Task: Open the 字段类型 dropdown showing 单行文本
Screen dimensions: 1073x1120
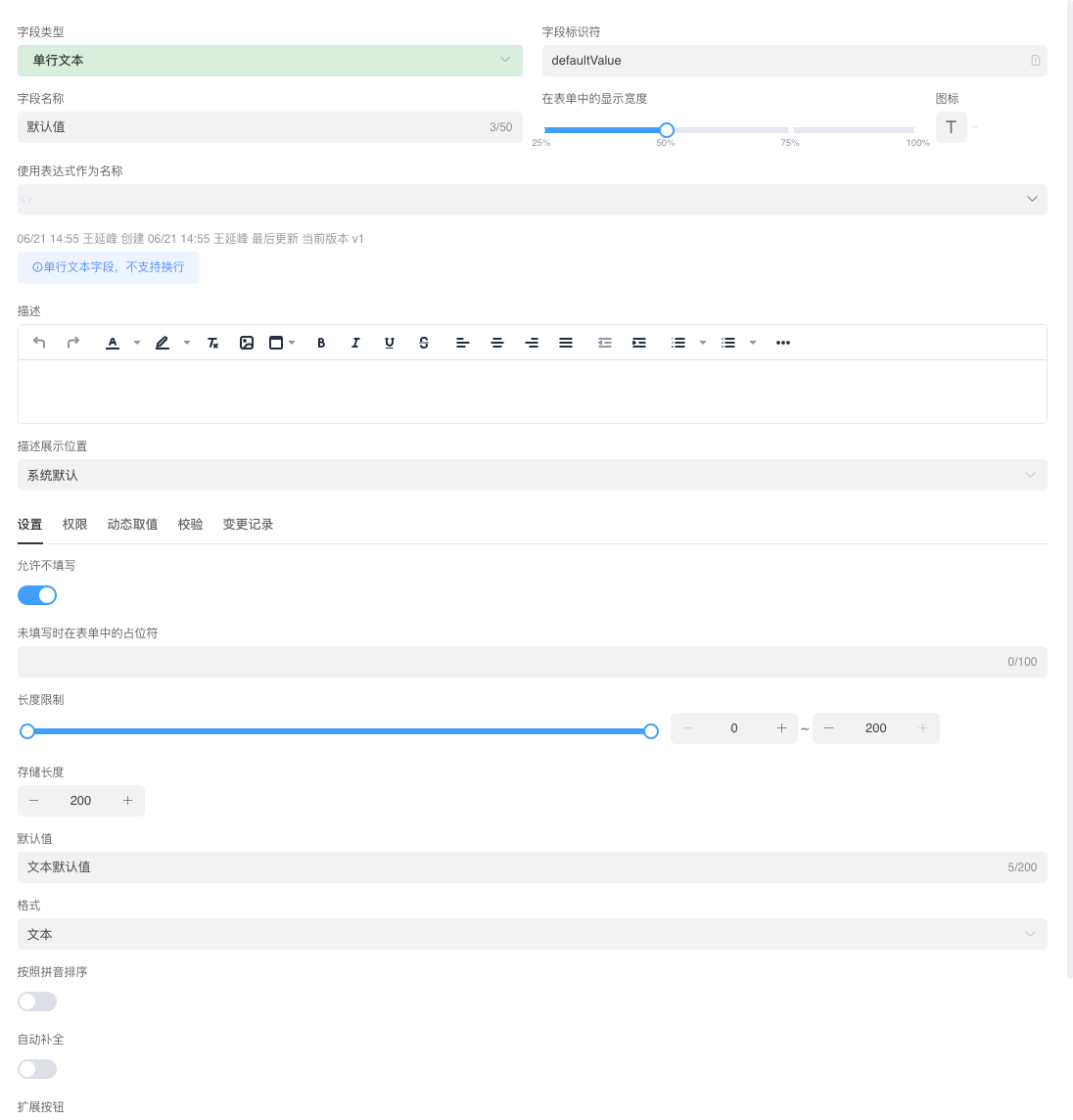Action: pos(269,61)
